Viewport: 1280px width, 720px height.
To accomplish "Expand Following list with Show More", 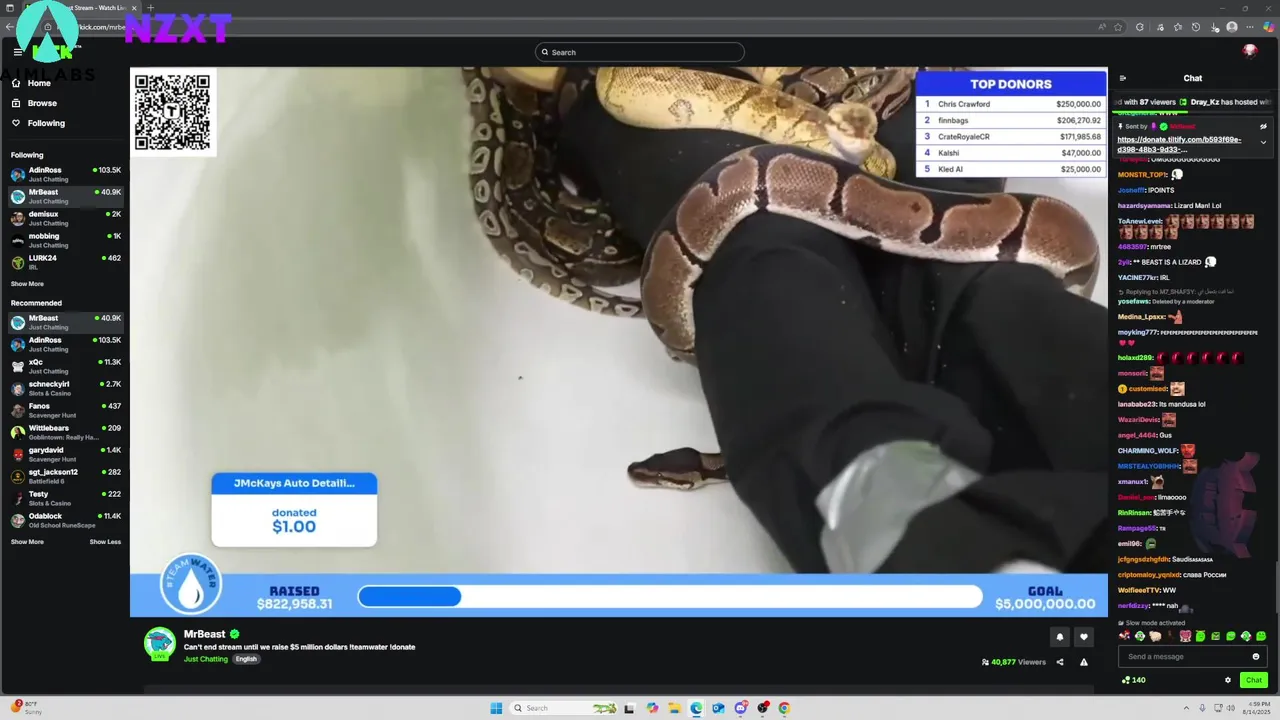I will (27, 284).
